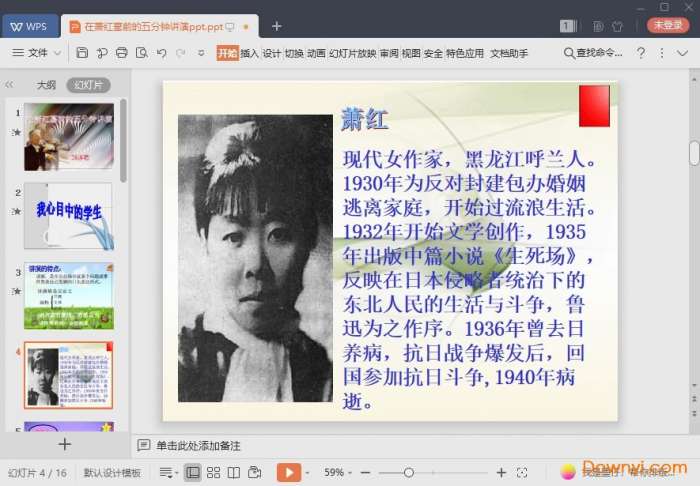
Task: Collapse the slide panel with double chevron
Action: point(10,85)
